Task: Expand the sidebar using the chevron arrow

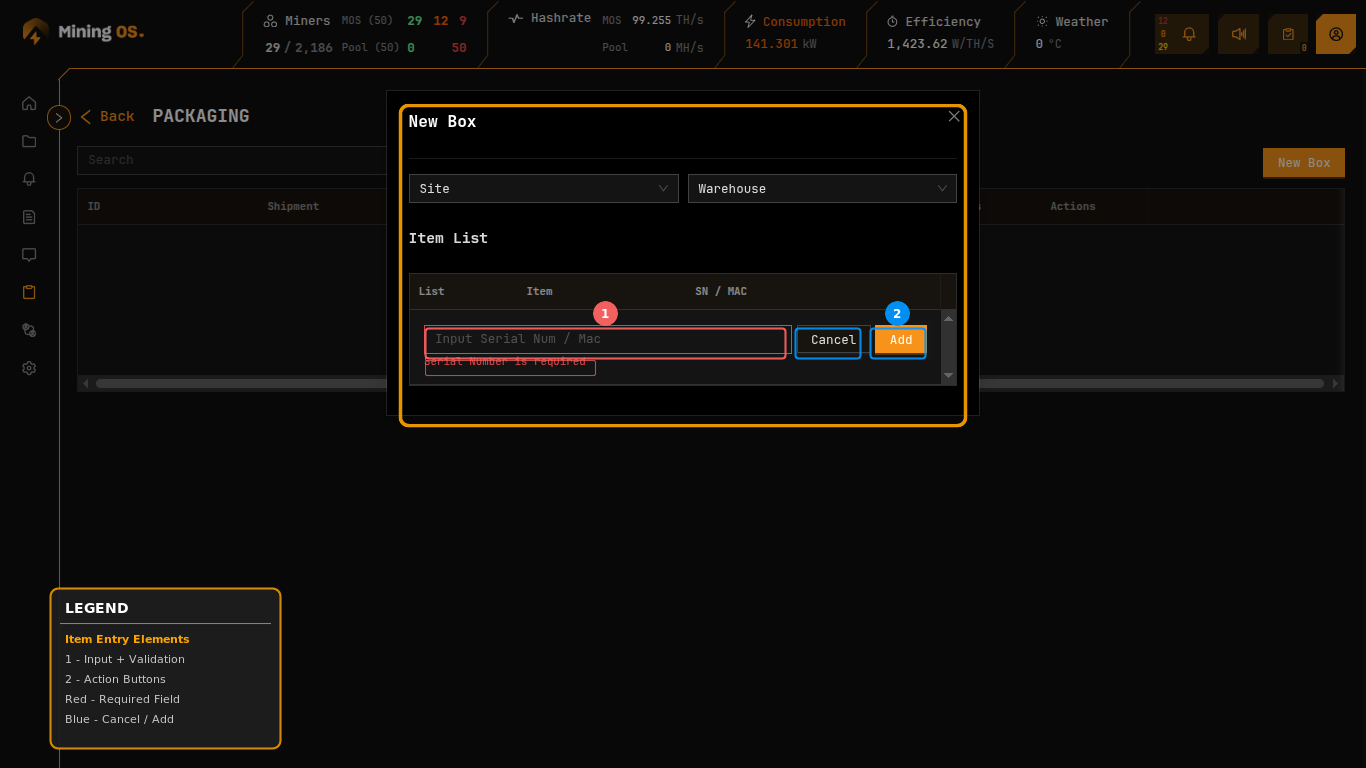Action: pos(58,117)
